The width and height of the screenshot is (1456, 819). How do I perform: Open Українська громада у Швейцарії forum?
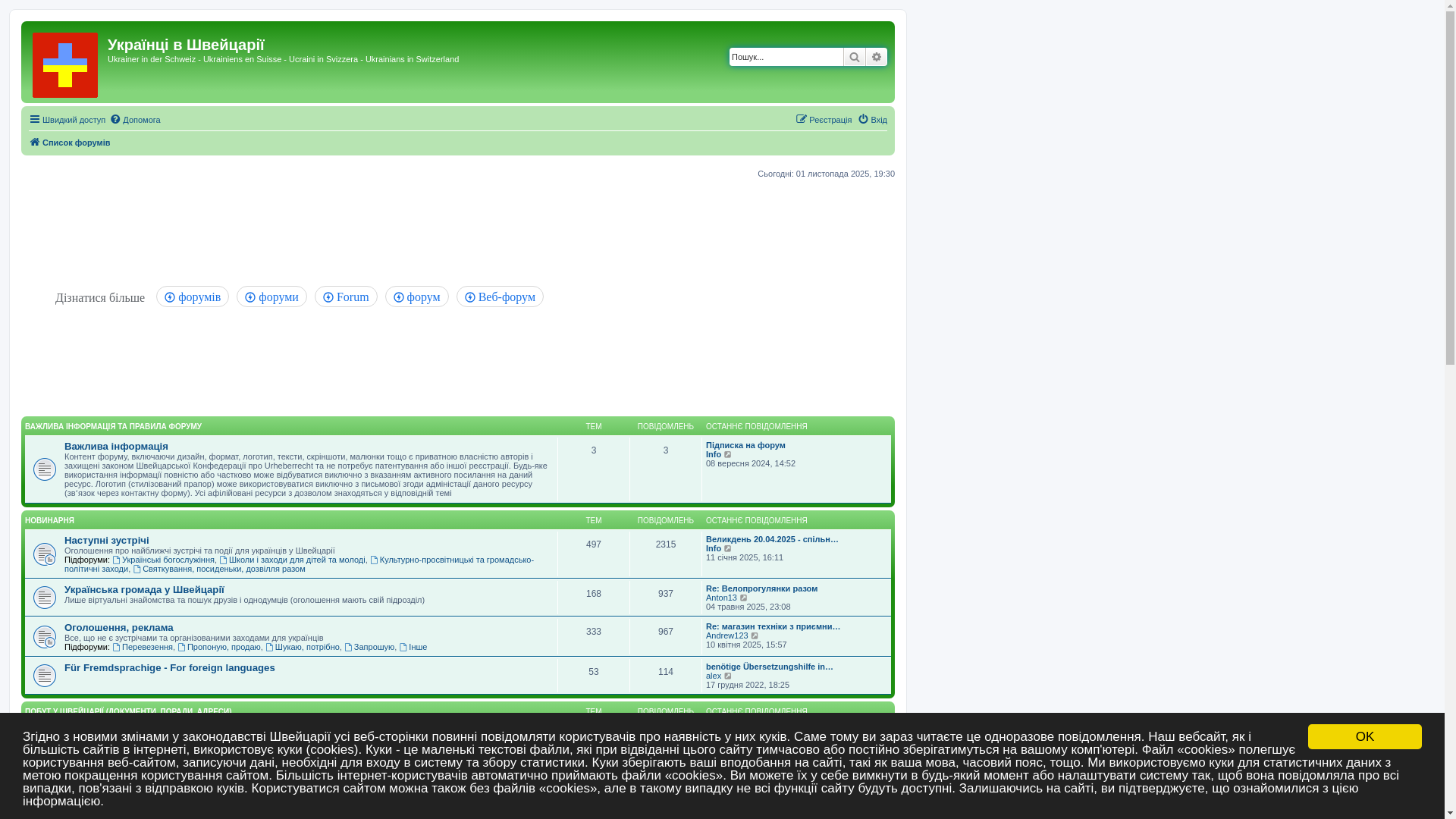[x=144, y=590]
